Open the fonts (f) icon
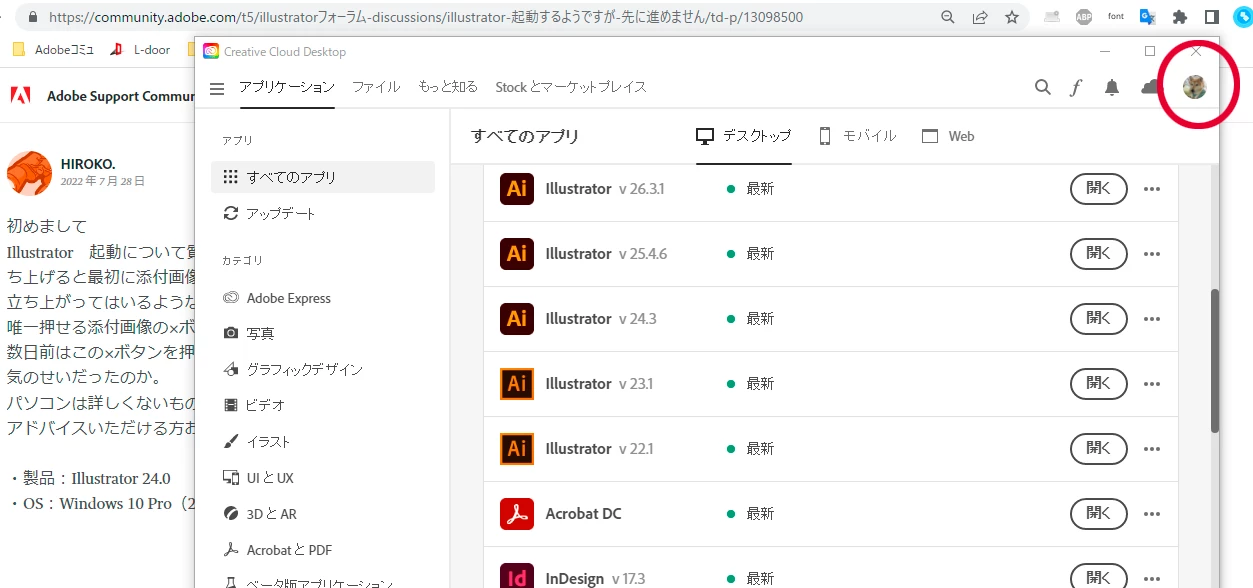The height and width of the screenshot is (588, 1253). point(1076,88)
